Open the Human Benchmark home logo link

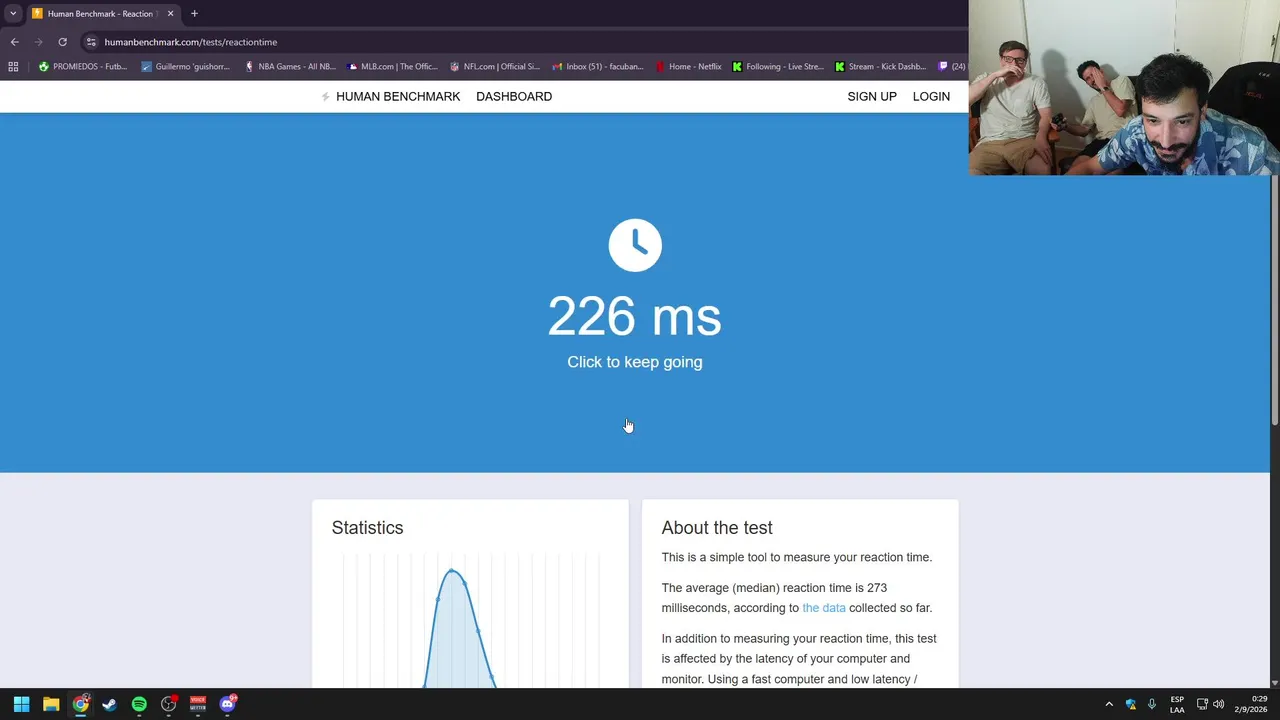coord(390,96)
